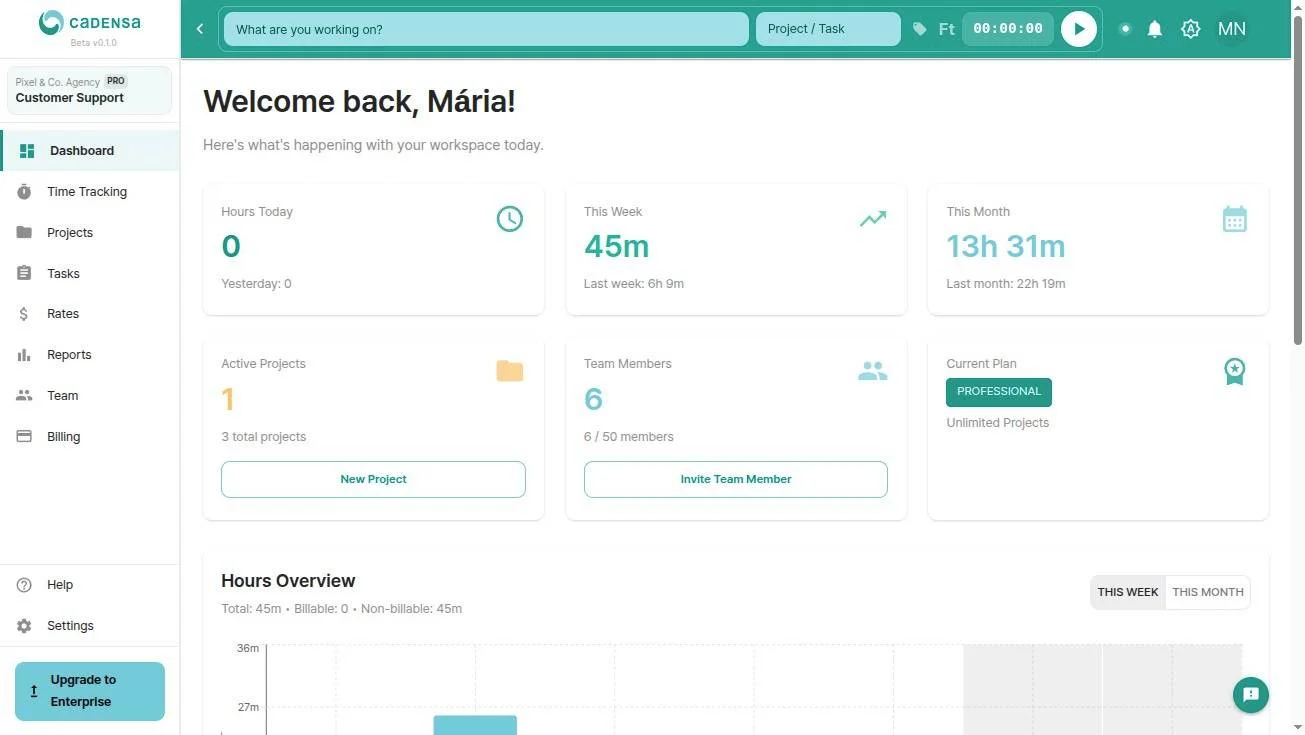Click 'Last month: 22h 19m' text
1305x735 pixels.
point(1006,284)
